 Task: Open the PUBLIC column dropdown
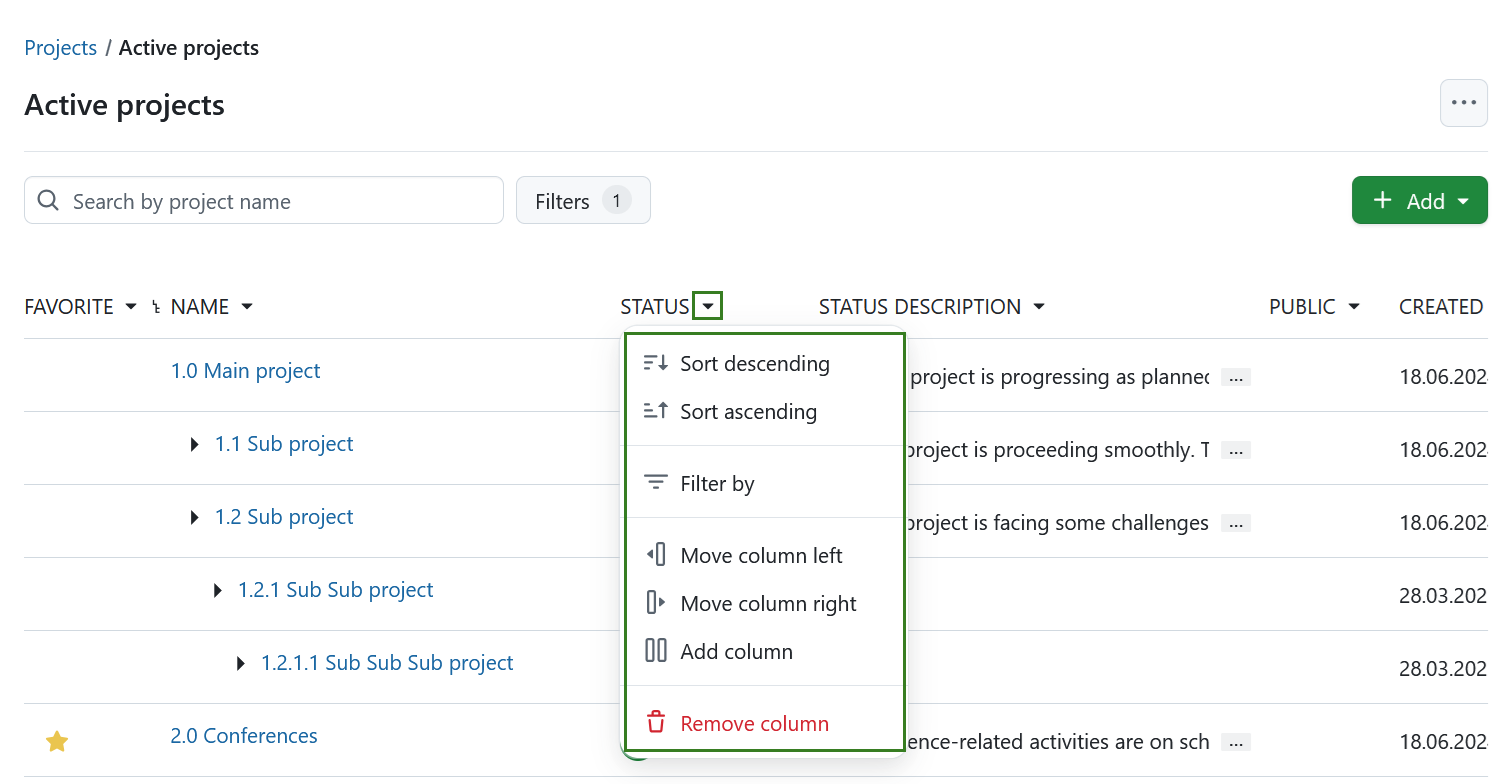1356,306
